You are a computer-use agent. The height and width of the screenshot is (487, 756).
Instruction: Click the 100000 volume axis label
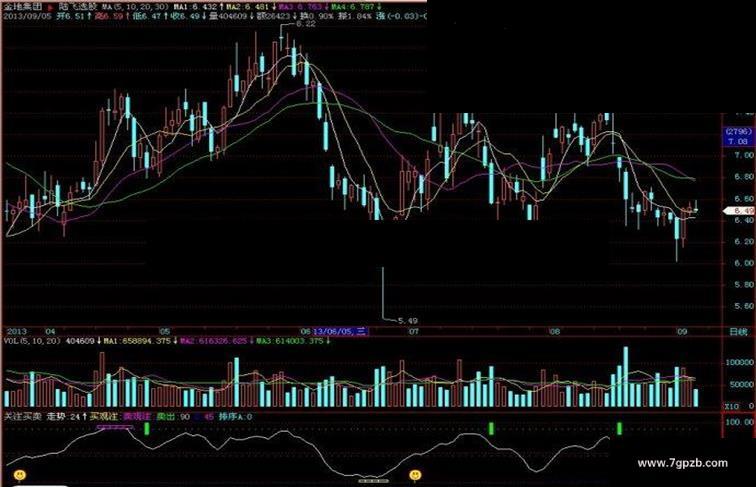[x=741, y=362]
